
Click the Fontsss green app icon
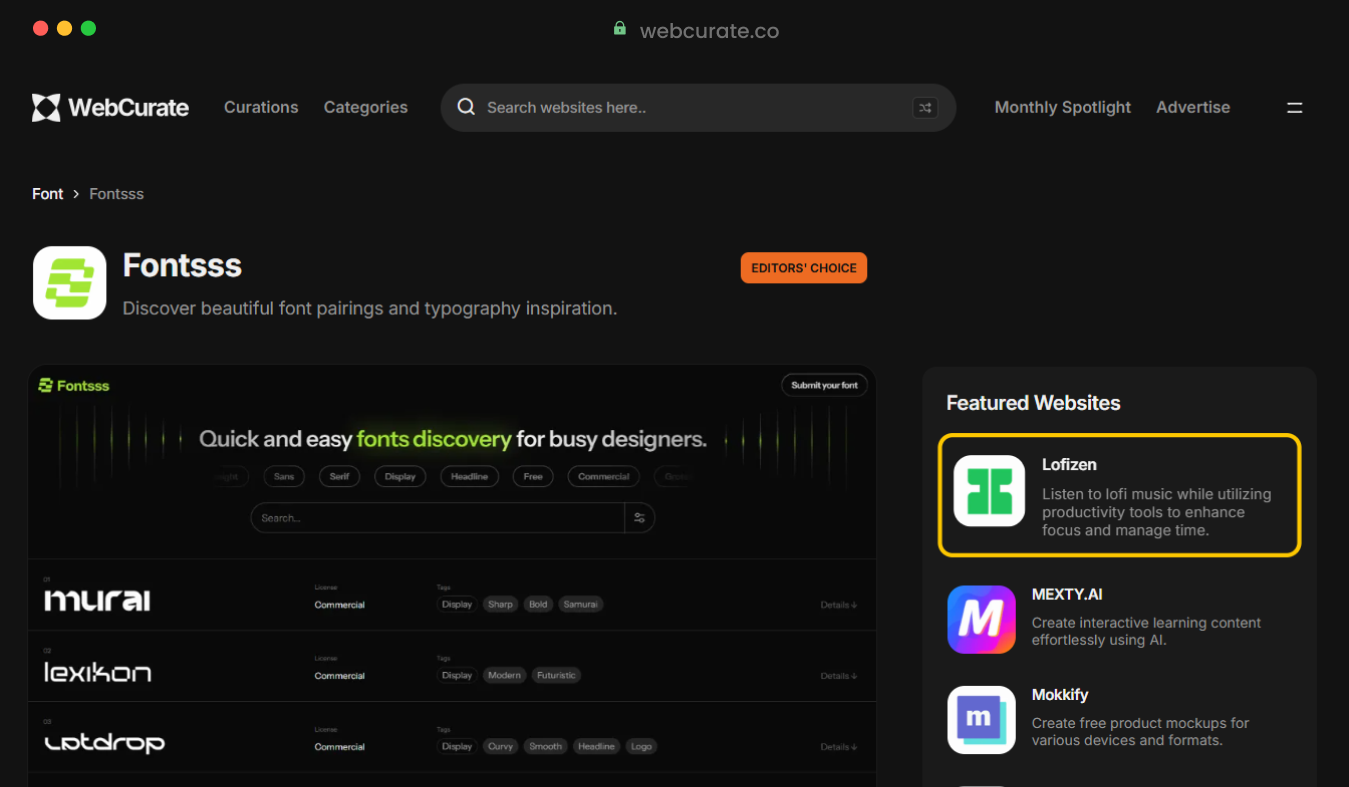70,283
